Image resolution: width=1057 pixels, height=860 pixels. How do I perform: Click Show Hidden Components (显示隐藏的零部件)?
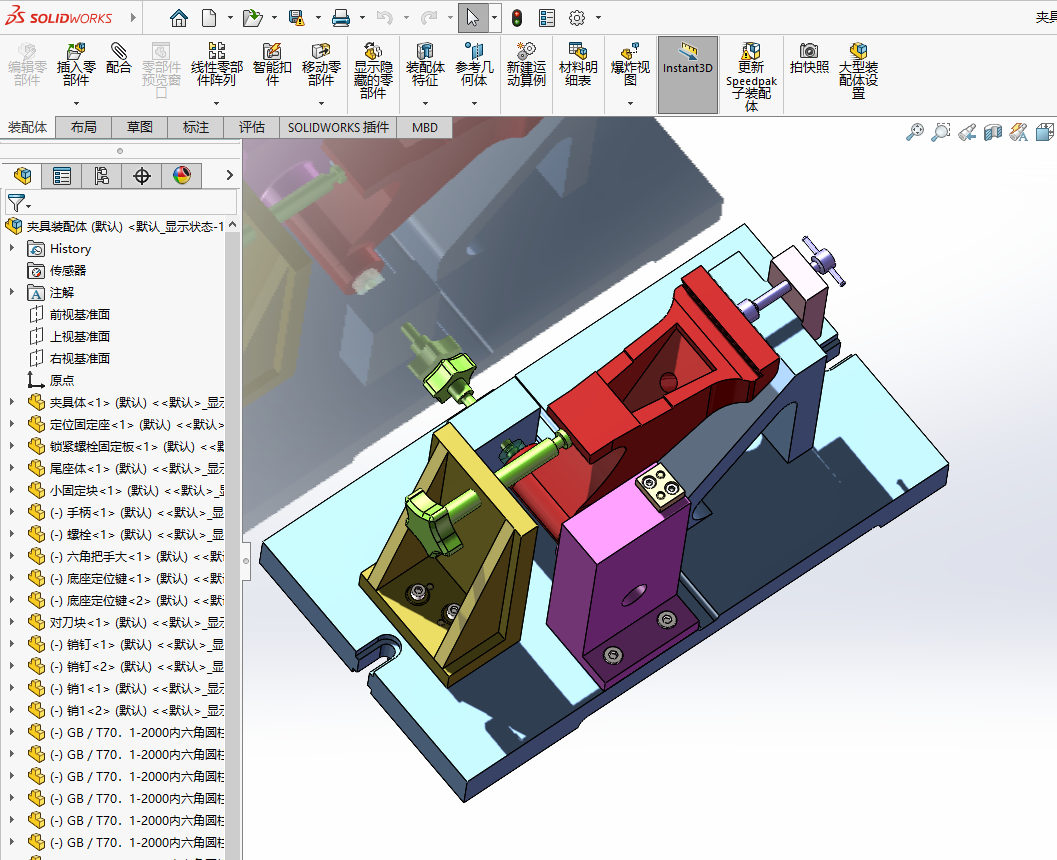[373, 71]
